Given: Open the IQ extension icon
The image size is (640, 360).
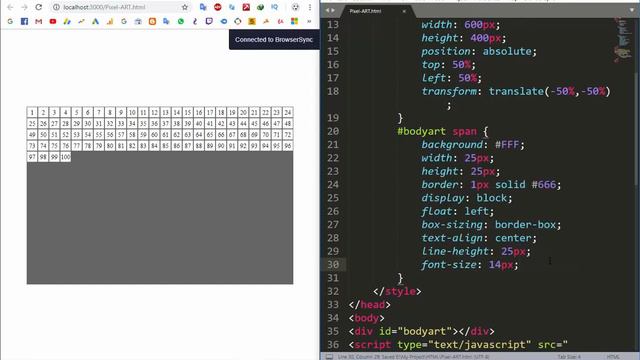Looking at the screenshot, I should tap(275, 7).
